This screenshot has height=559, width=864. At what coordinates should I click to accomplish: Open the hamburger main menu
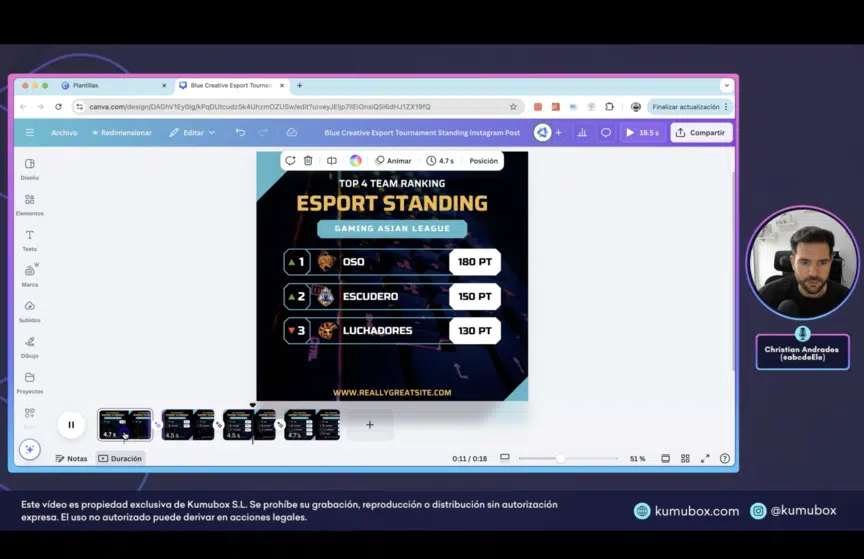[30, 132]
